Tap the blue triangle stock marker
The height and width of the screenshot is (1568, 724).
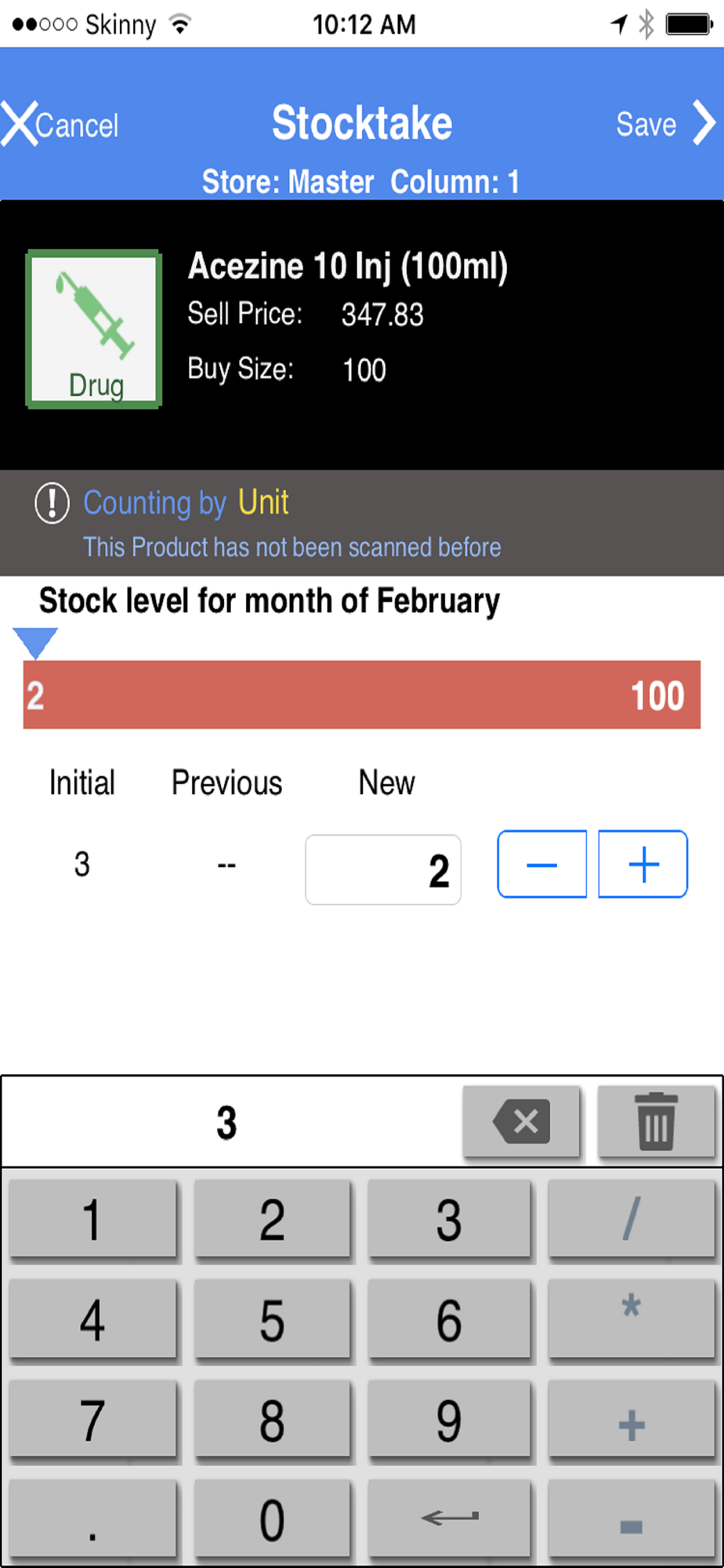[x=35, y=642]
